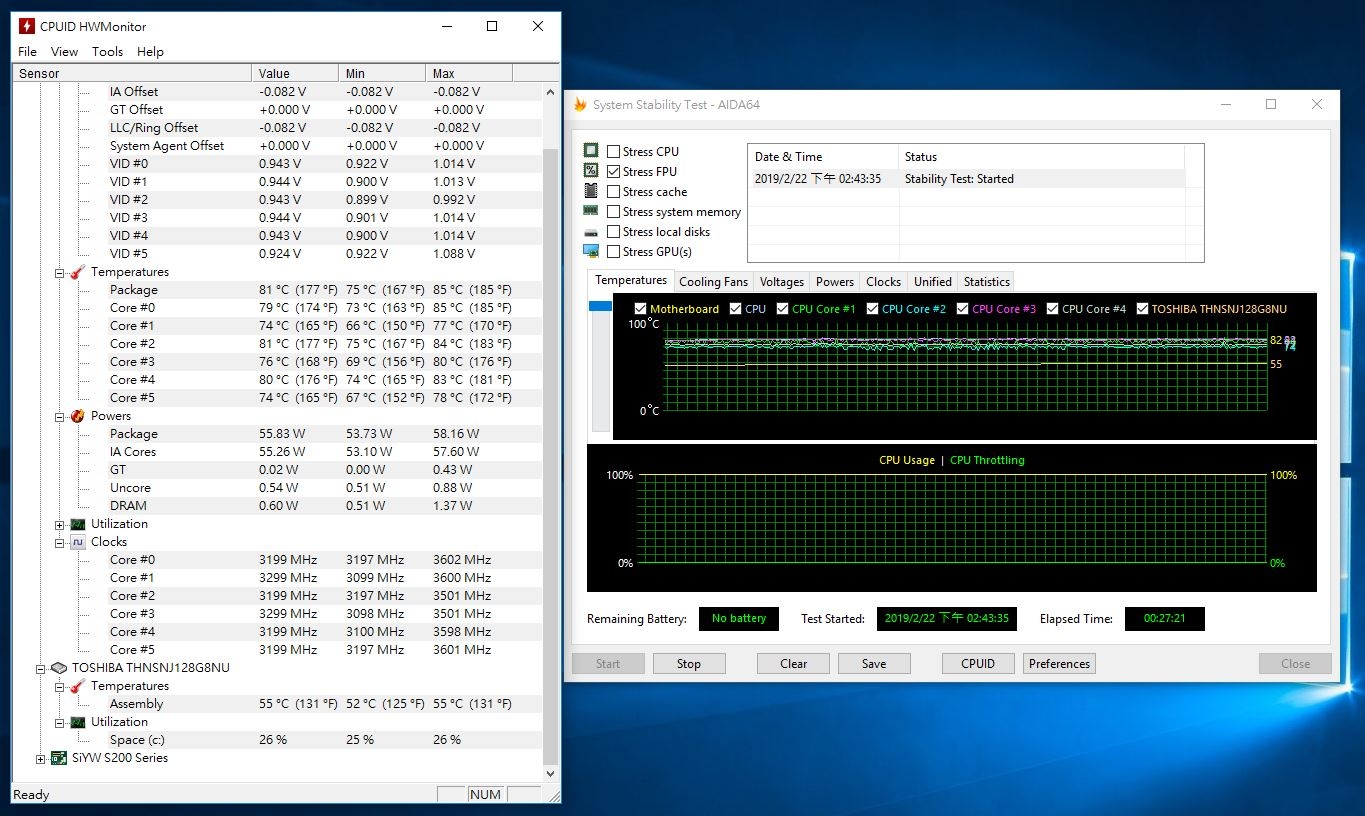Collapse the CPU Temperatures tree node

click(x=59, y=273)
